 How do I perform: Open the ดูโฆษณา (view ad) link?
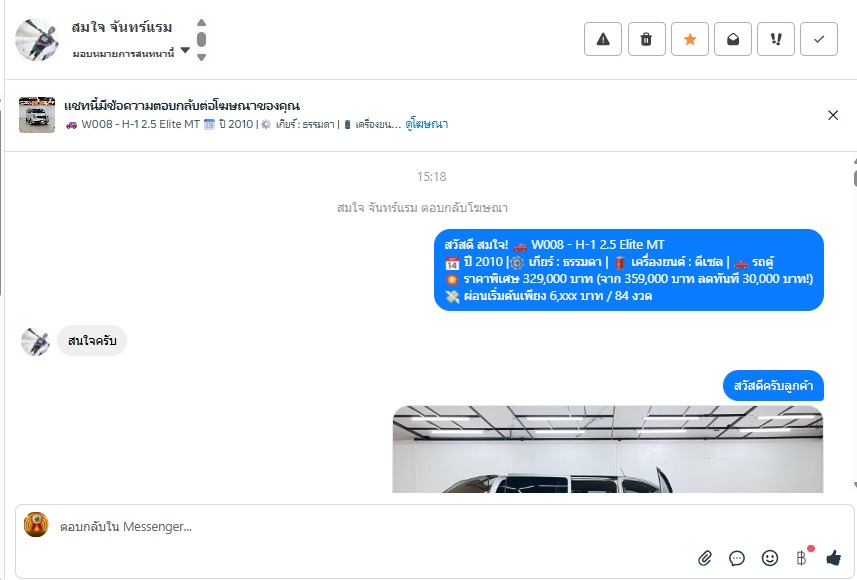click(x=426, y=124)
